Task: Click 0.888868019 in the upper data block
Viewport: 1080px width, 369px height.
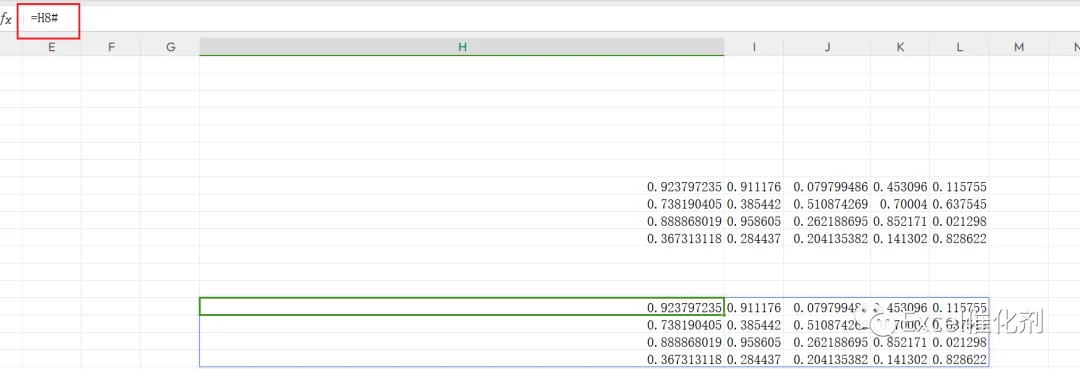Action: (684, 222)
